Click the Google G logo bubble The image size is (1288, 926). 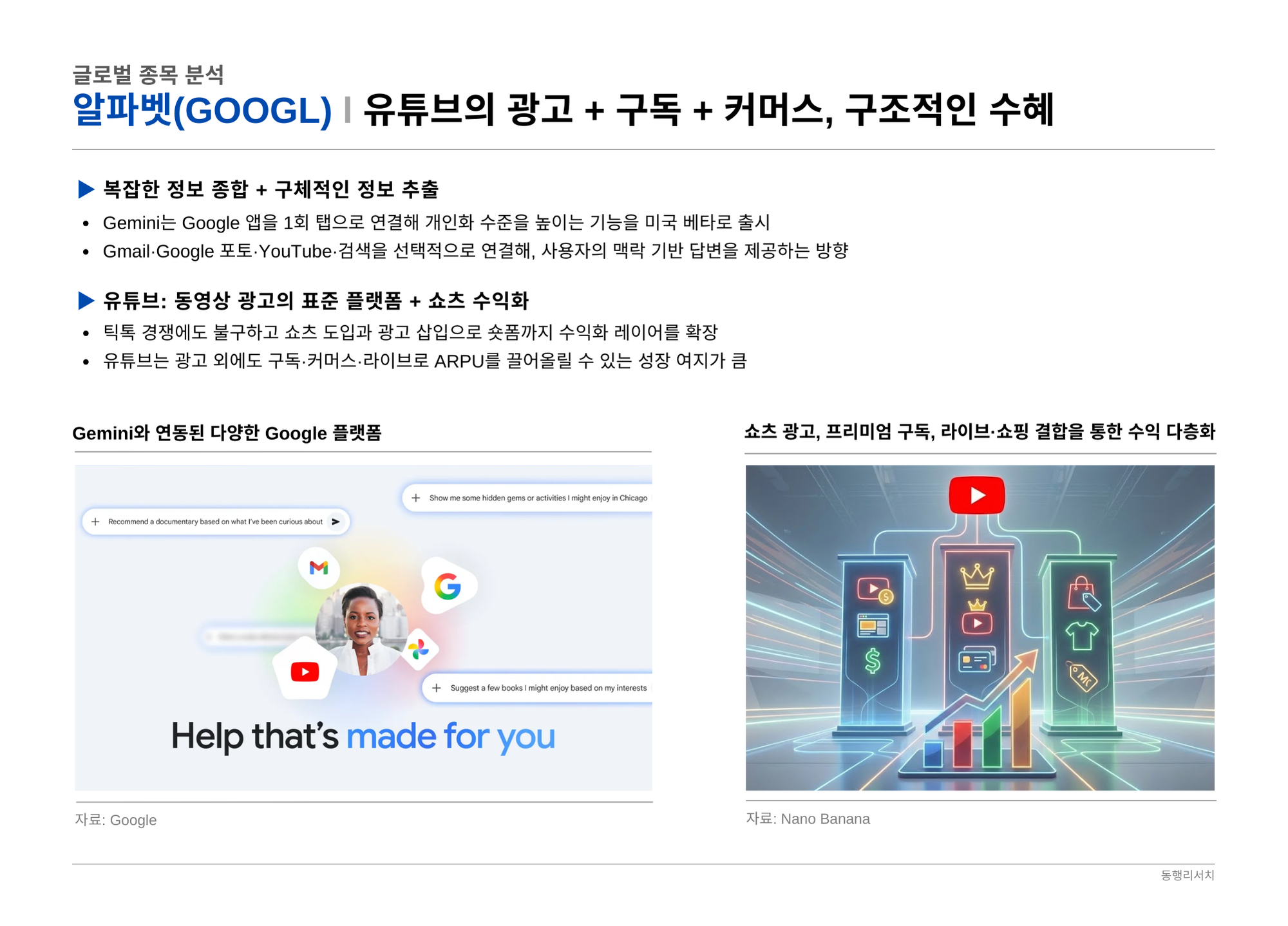(448, 586)
